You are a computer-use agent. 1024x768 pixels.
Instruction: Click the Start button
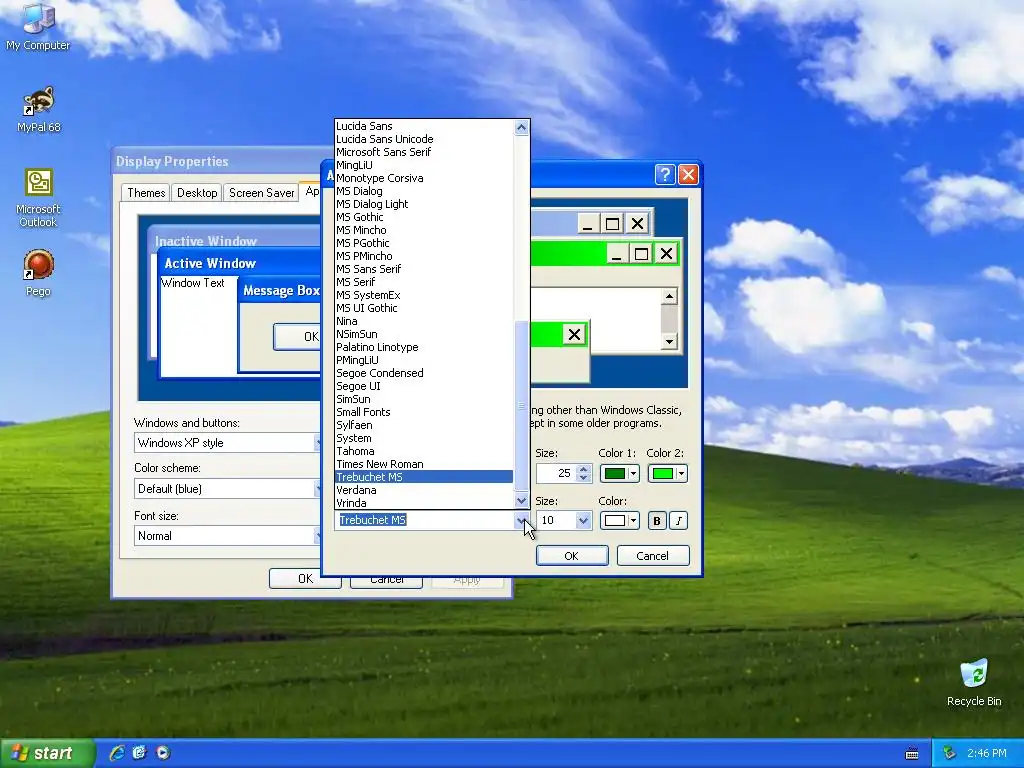tap(46, 753)
